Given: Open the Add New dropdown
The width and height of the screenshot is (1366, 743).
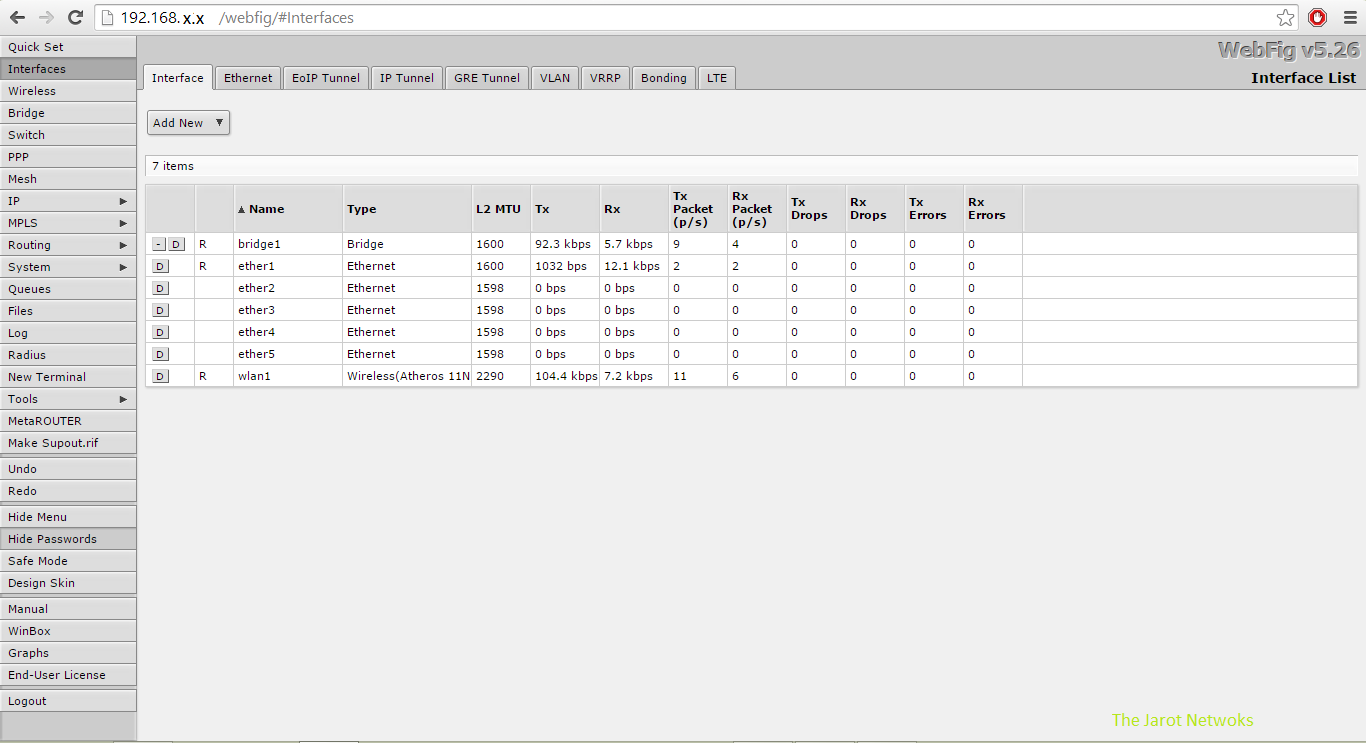Looking at the screenshot, I should tap(186, 122).
